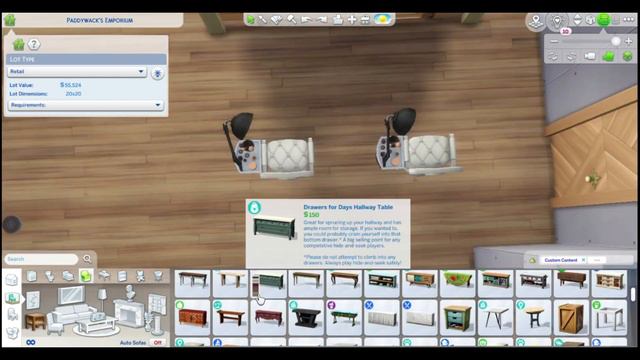
Task: Click the infinity filter icon
Action: 31,342
